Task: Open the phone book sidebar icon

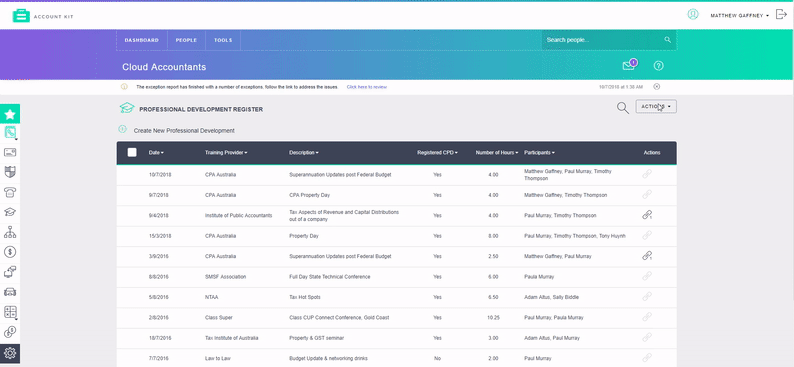Action: point(10,133)
